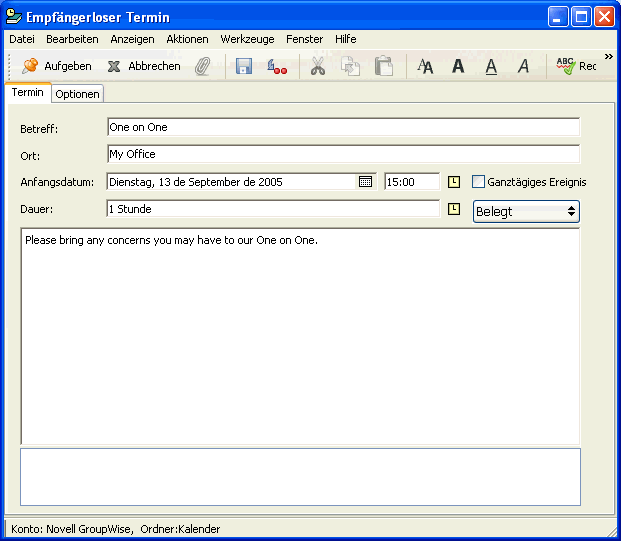
Task: Open the calendar picker for Anfangsdatum
Action: (x=365, y=182)
